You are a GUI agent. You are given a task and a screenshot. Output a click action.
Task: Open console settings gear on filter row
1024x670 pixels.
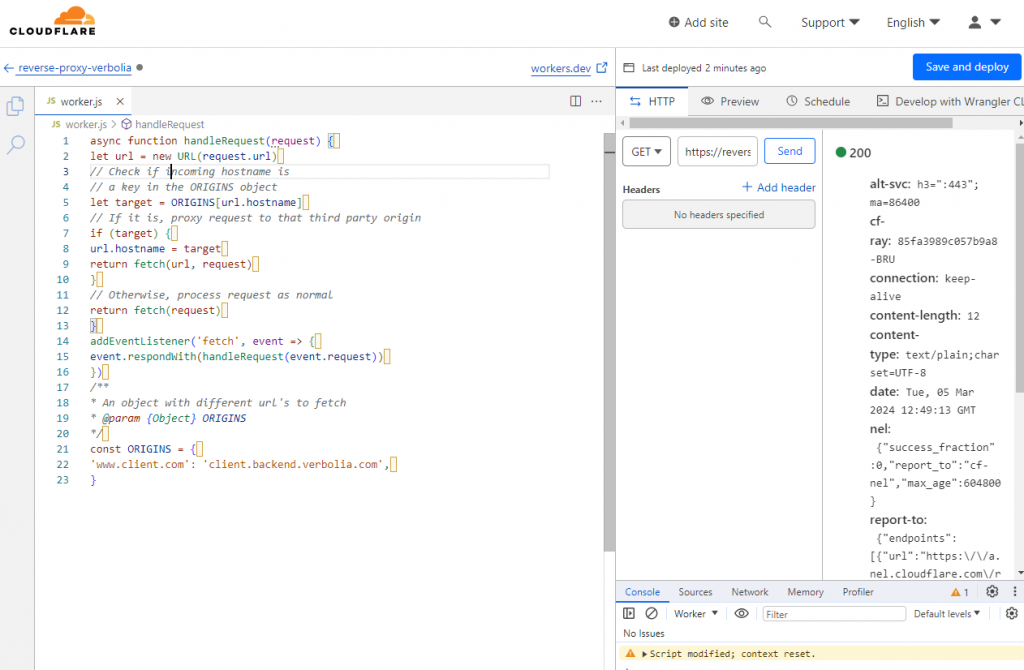coord(1012,613)
